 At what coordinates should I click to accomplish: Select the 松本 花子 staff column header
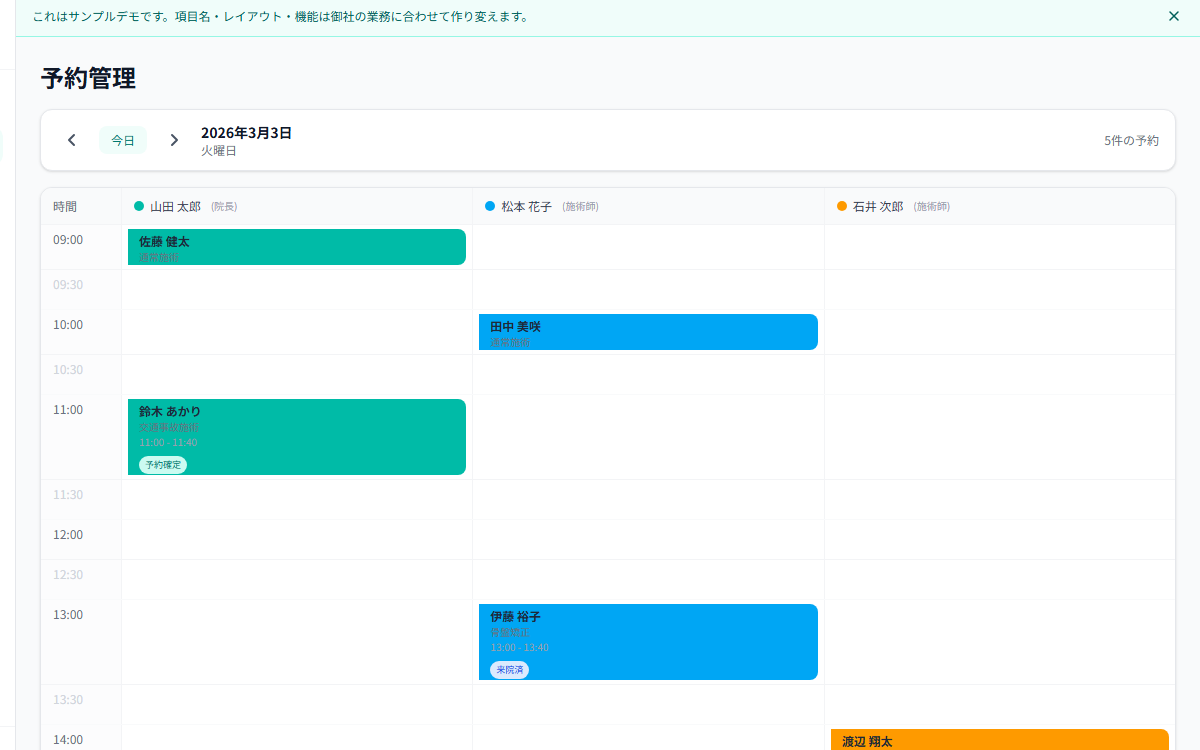[x=648, y=206]
